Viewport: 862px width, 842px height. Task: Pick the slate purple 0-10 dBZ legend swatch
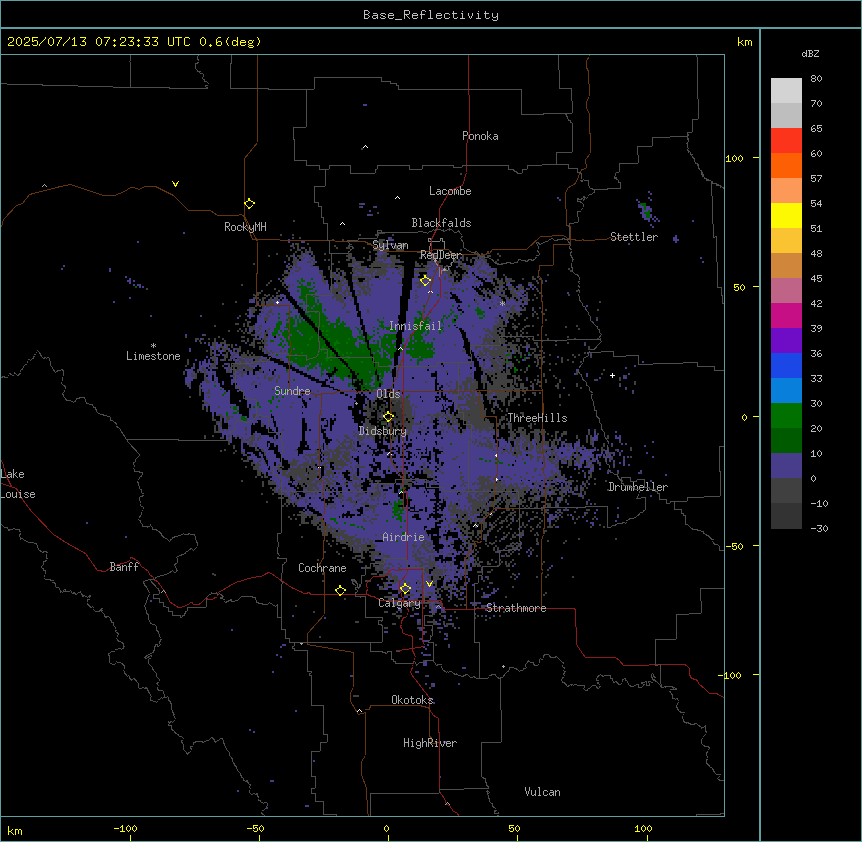[786, 466]
